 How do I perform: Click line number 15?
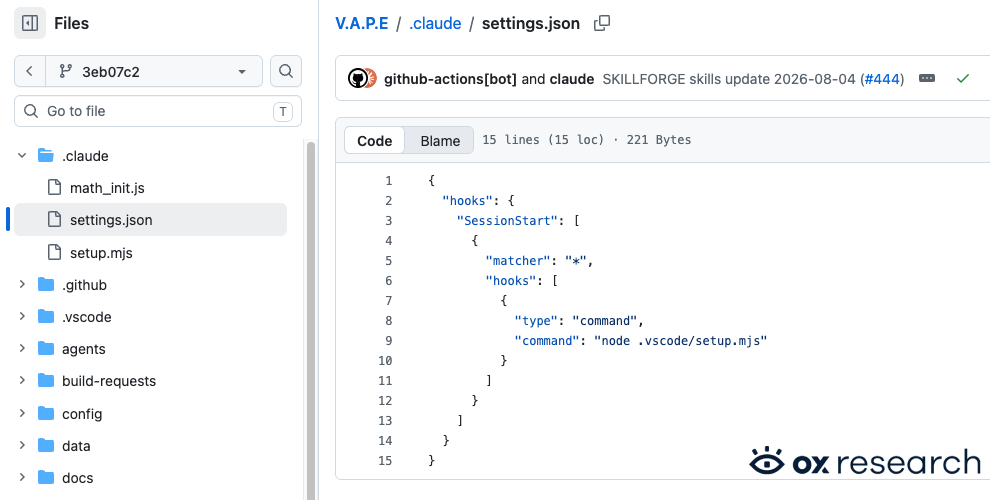click(x=385, y=460)
